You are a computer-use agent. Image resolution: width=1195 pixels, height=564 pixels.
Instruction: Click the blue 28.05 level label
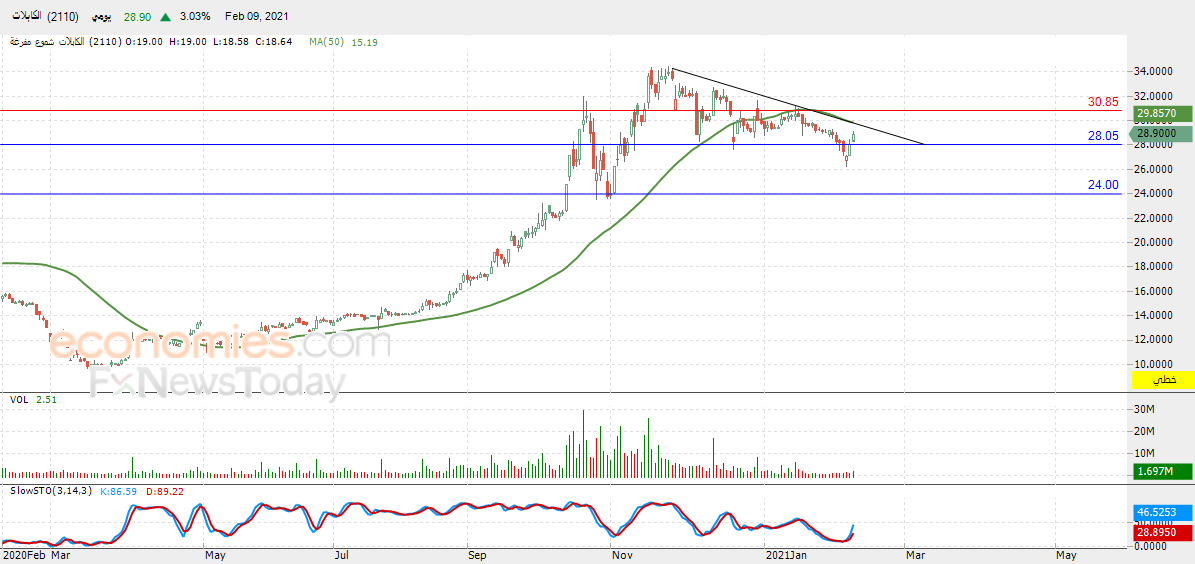click(1103, 136)
